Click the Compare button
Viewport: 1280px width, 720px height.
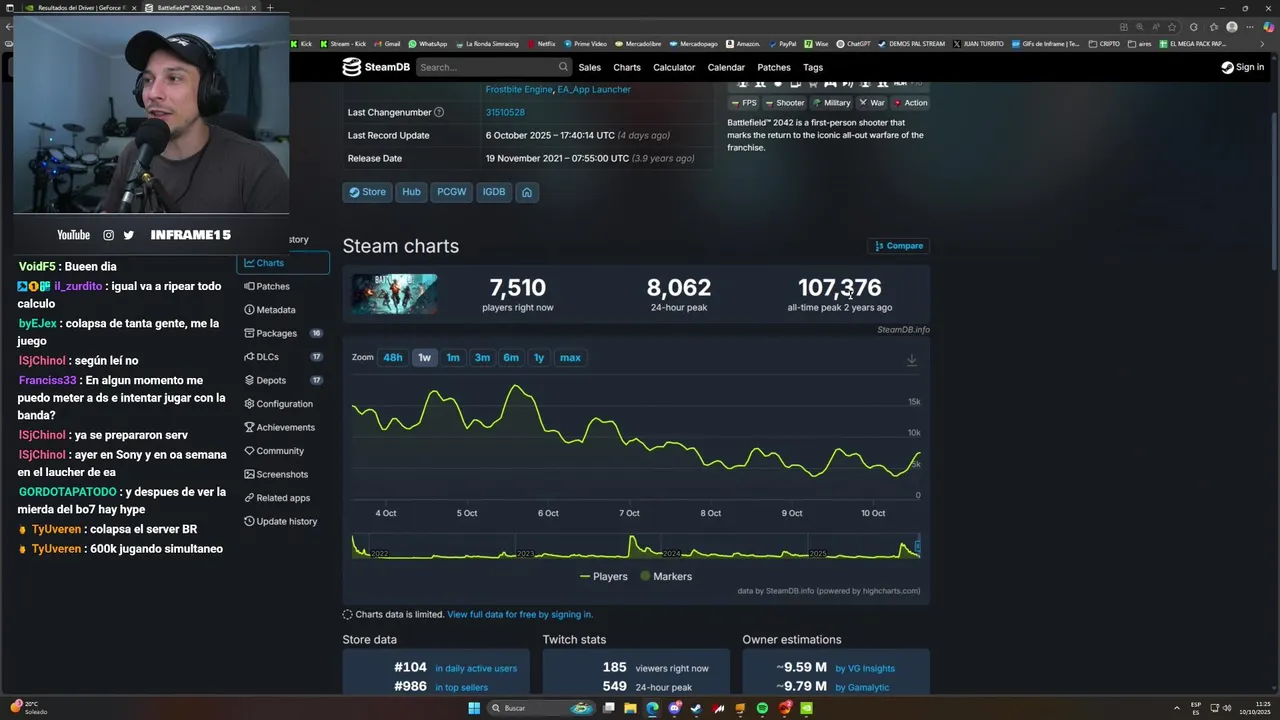[x=899, y=246]
